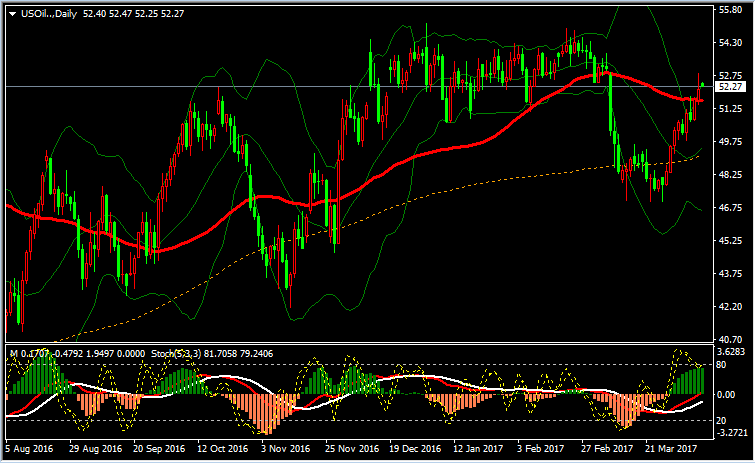Image resolution: width=755 pixels, height=463 pixels.
Task: Click the 52.75 price scale label
Action: (730, 76)
